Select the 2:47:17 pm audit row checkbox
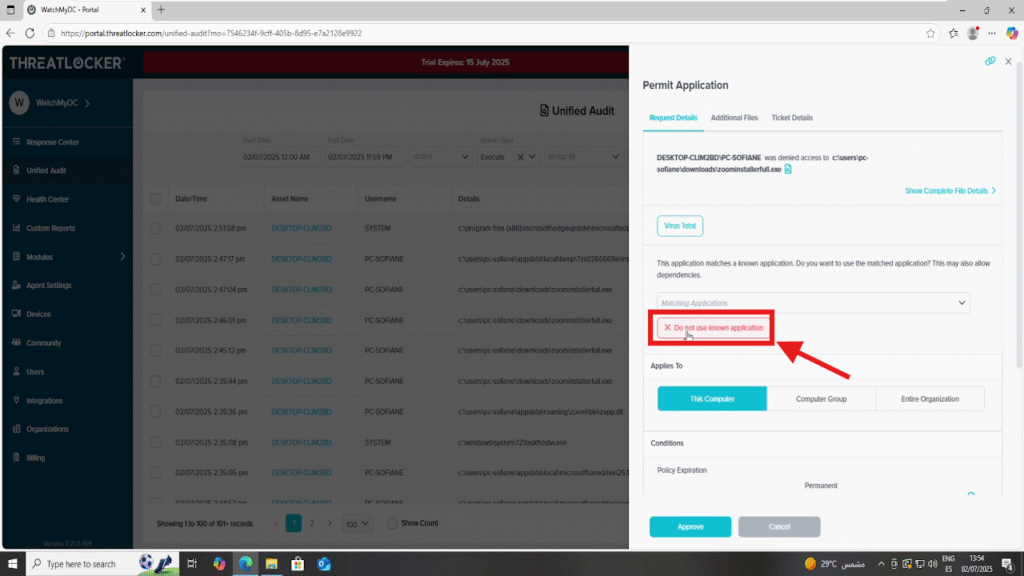This screenshot has width=1024, height=576. (155, 259)
